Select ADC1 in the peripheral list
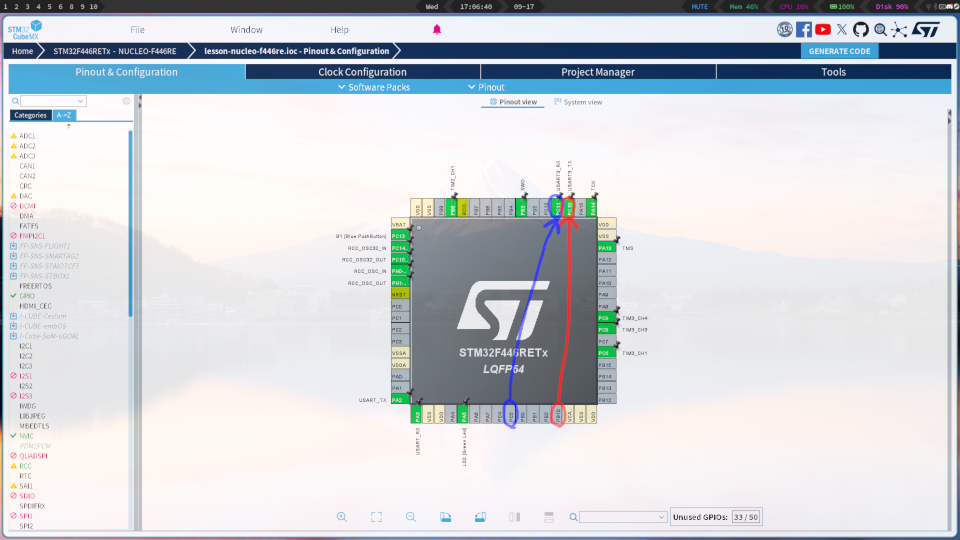960x540 pixels. [27, 136]
